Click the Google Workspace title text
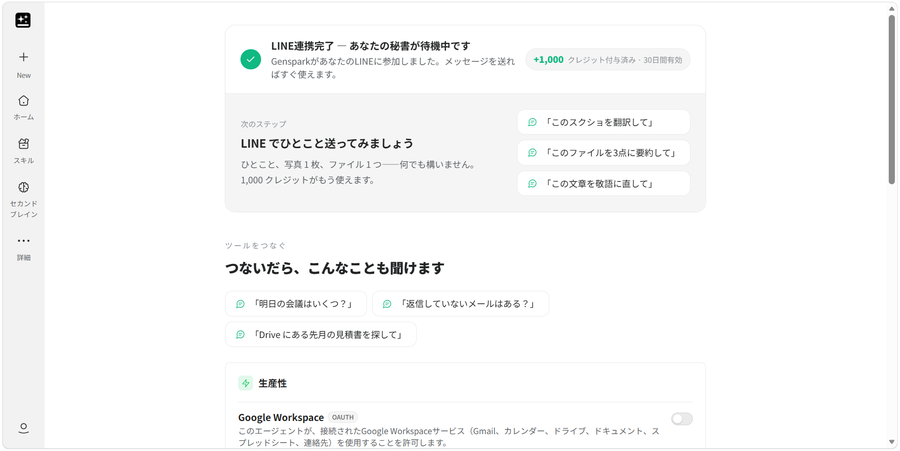Screen dimensions: 900x451 tap(281, 417)
